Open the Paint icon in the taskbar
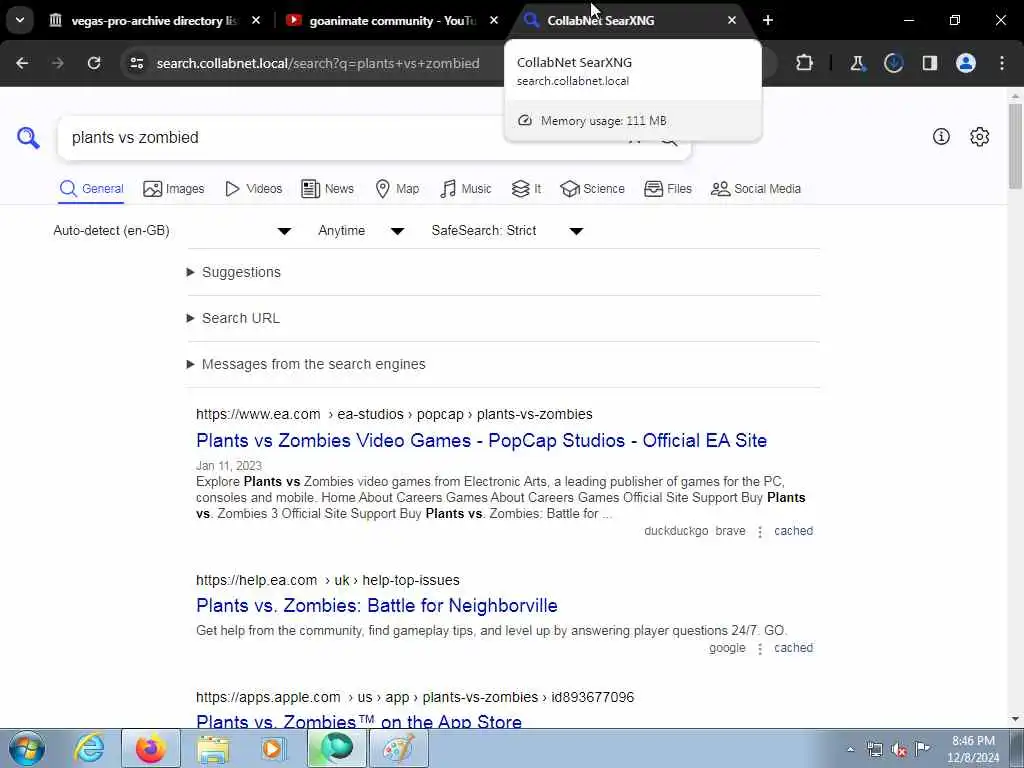 (399, 748)
